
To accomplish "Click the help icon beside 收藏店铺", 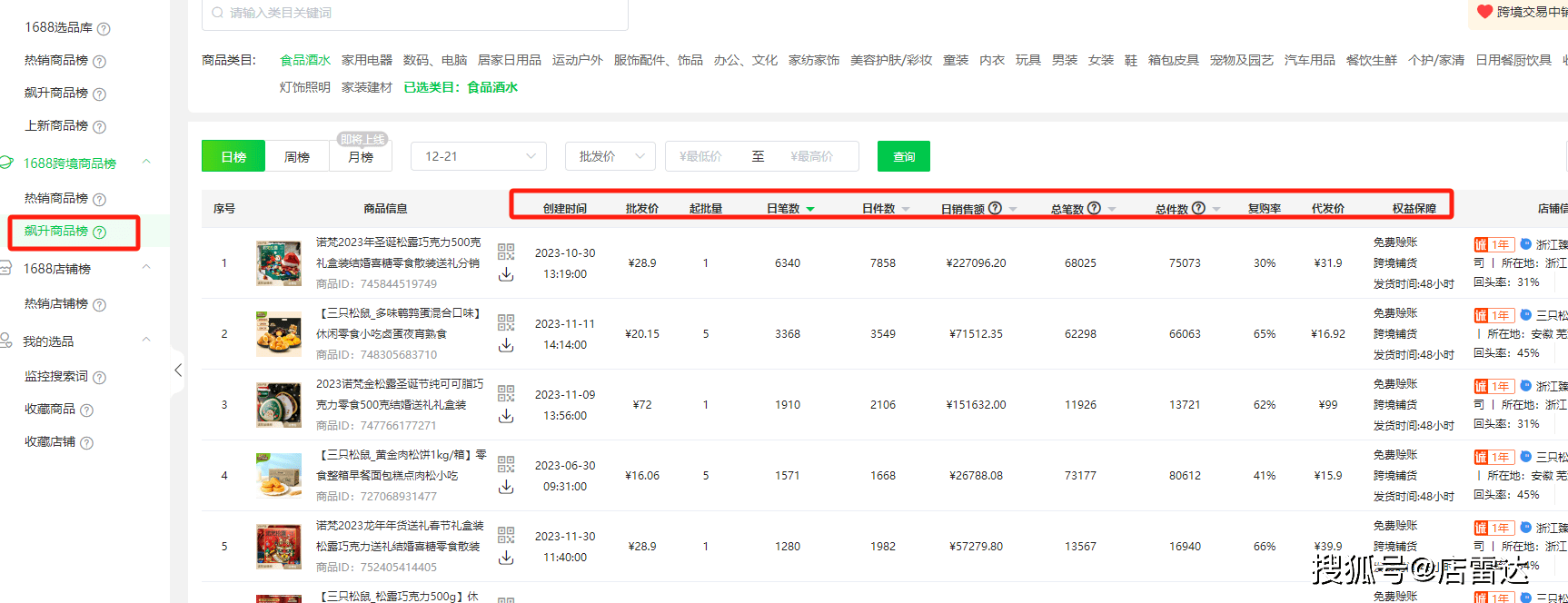I will [x=87, y=443].
